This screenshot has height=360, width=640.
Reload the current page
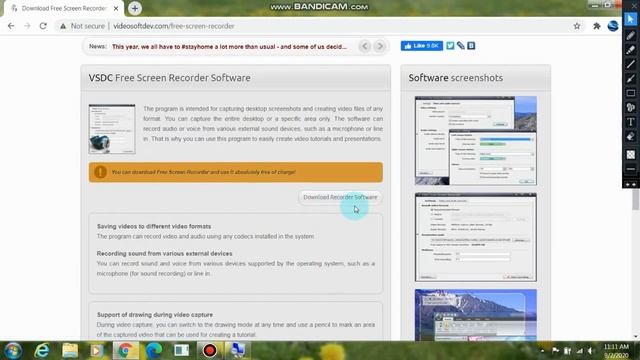pos(43,26)
